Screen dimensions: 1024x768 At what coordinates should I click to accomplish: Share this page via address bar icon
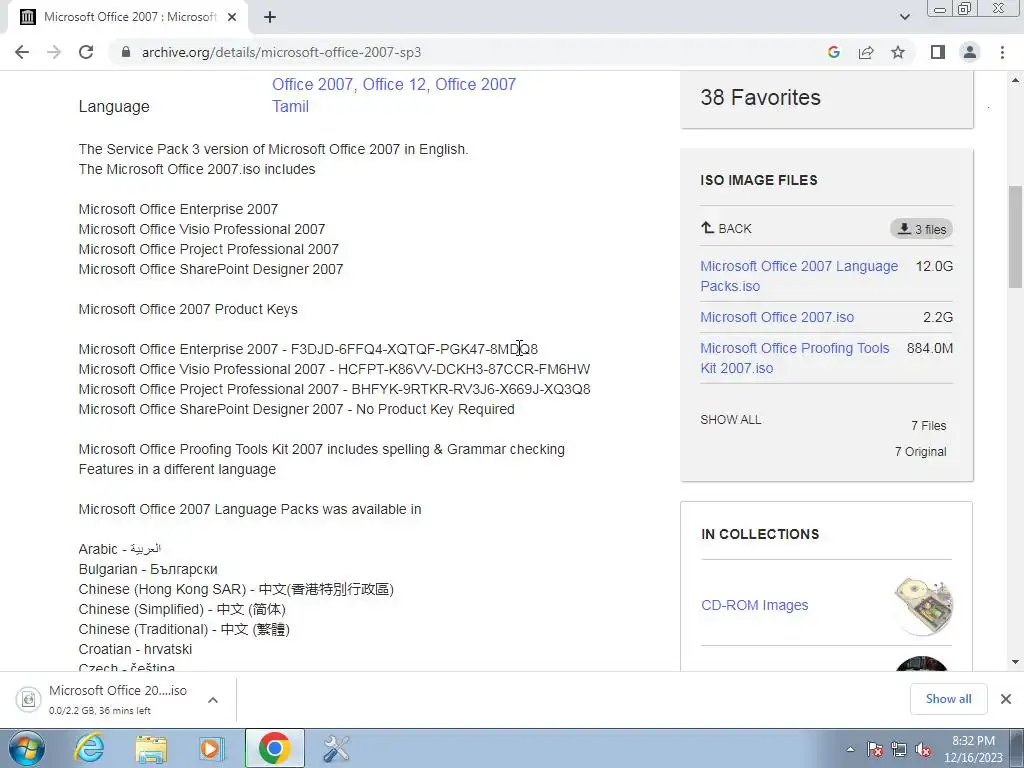pyautogui.click(x=866, y=52)
